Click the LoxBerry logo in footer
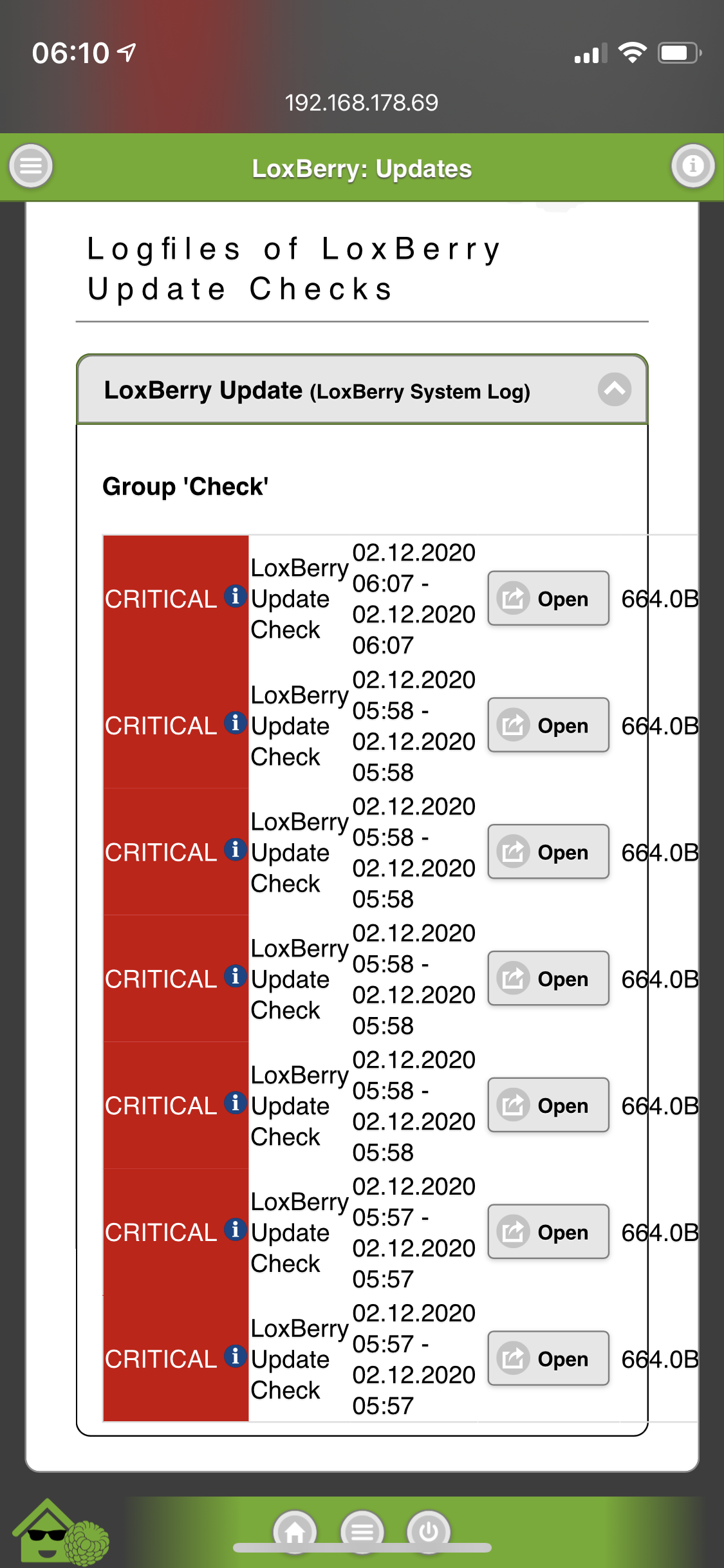 (x=60, y=1533)
